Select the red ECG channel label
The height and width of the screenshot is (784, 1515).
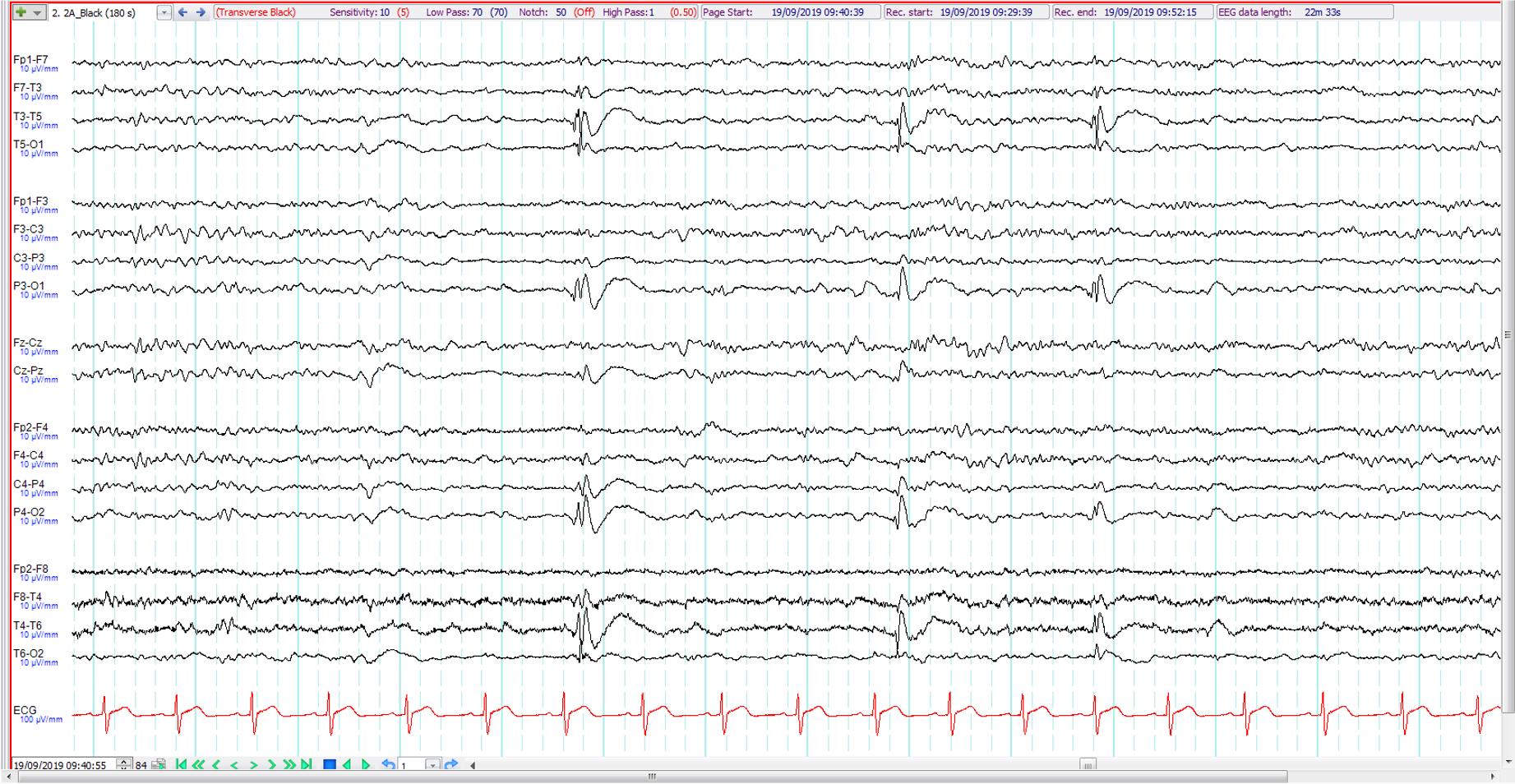pyautogui.click(x=25, y=710)
